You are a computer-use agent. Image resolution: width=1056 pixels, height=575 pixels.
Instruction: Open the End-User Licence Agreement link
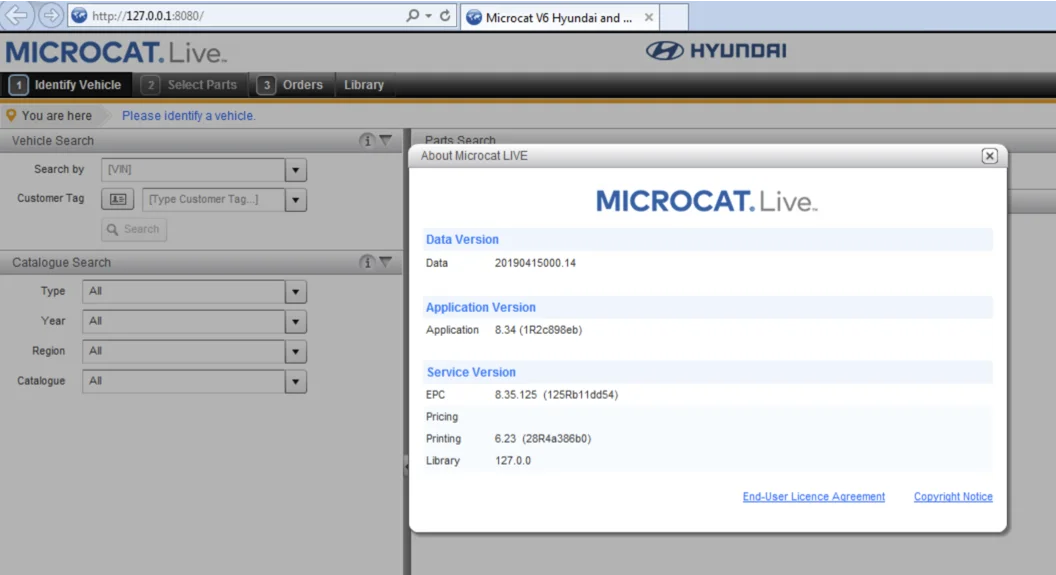[814, 496]
